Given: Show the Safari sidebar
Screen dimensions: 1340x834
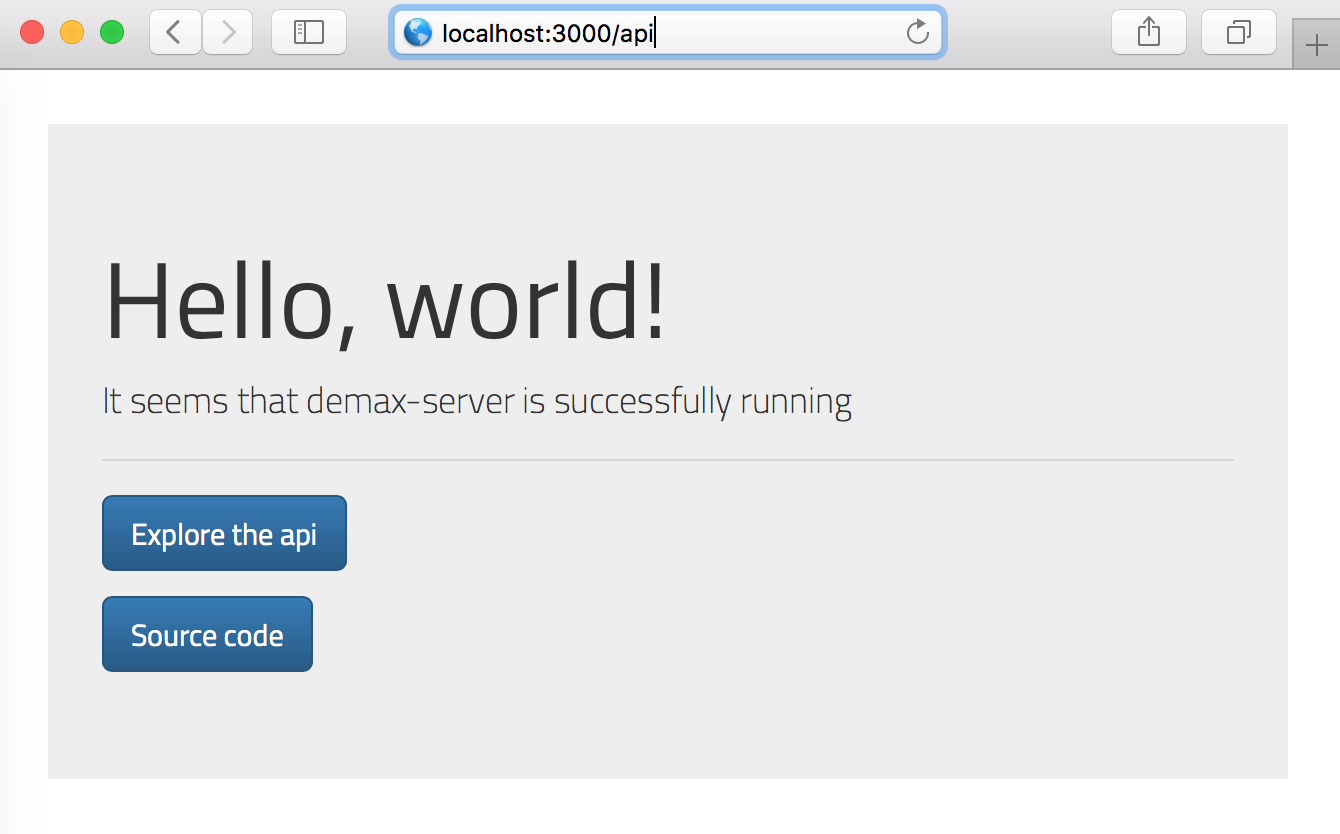Looking at the screenshot, I should point(309,32).
